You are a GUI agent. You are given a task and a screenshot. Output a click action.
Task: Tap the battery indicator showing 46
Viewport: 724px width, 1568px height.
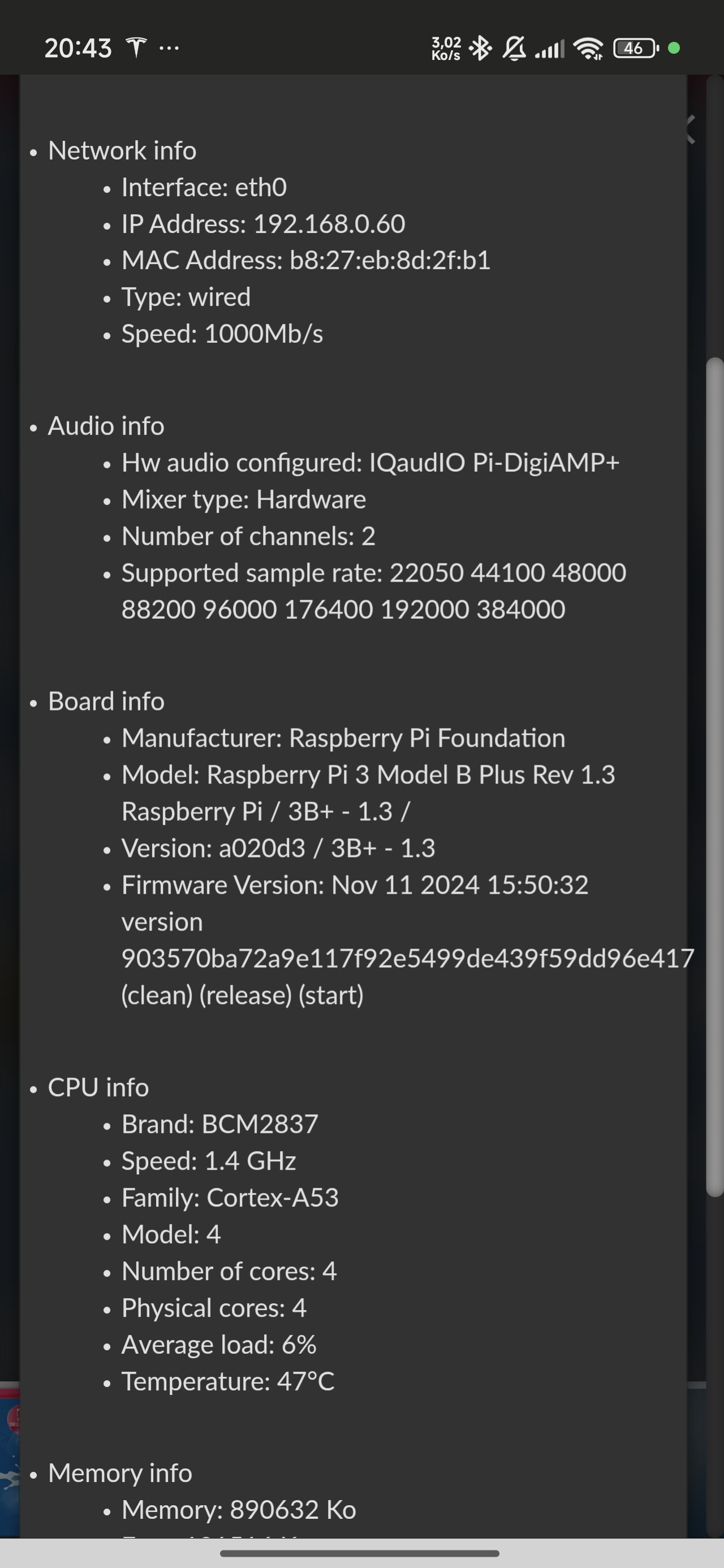[636, 48]
